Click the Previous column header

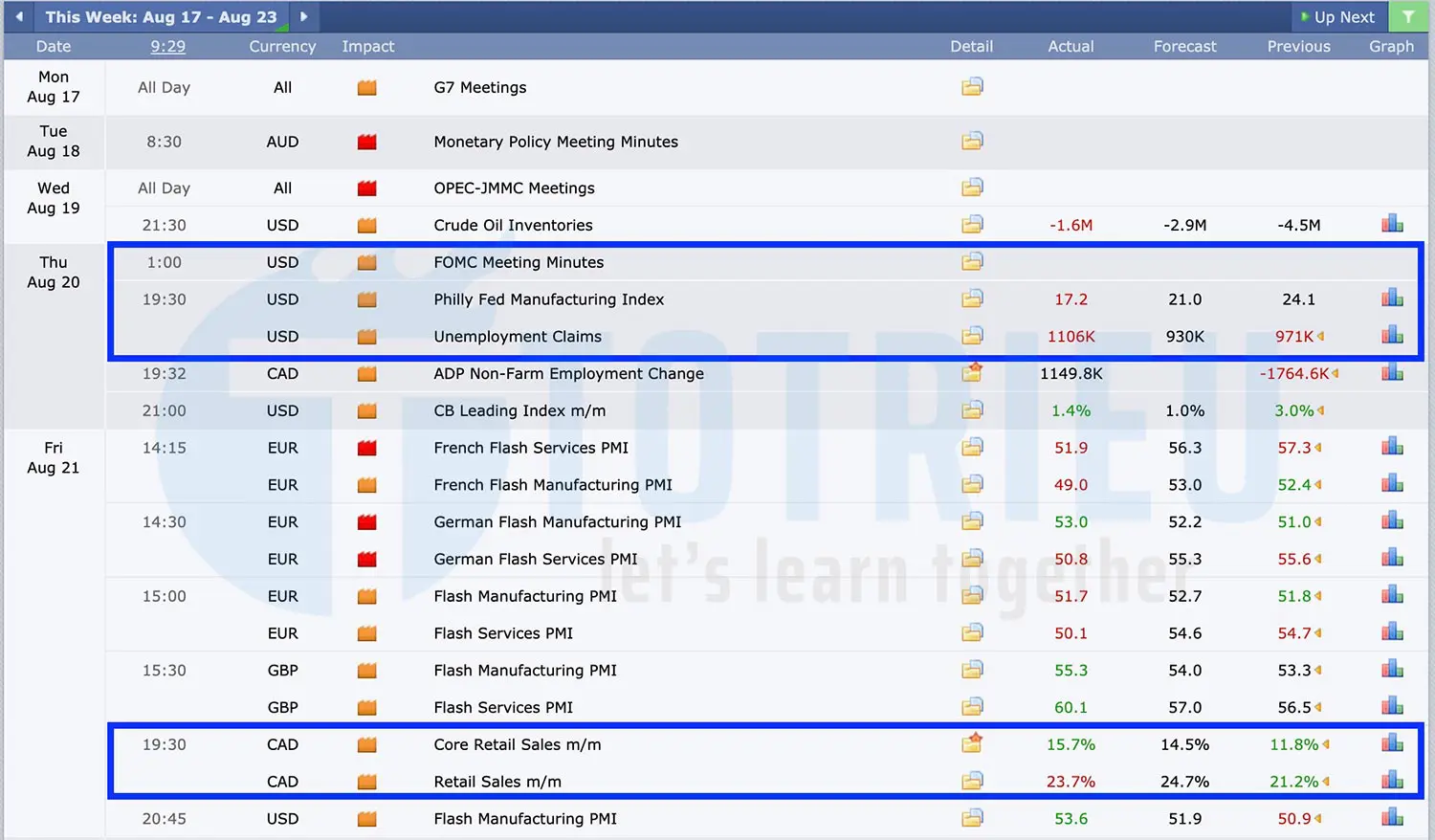tap(1299, 46)
